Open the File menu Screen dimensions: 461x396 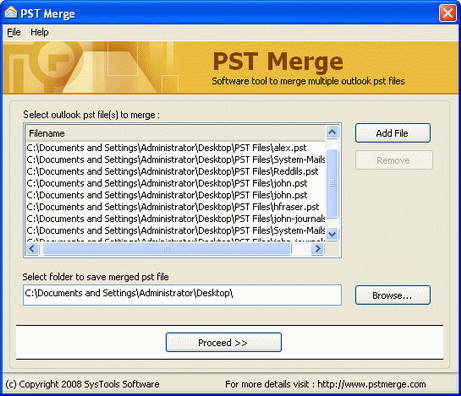(x=14, y=32)
